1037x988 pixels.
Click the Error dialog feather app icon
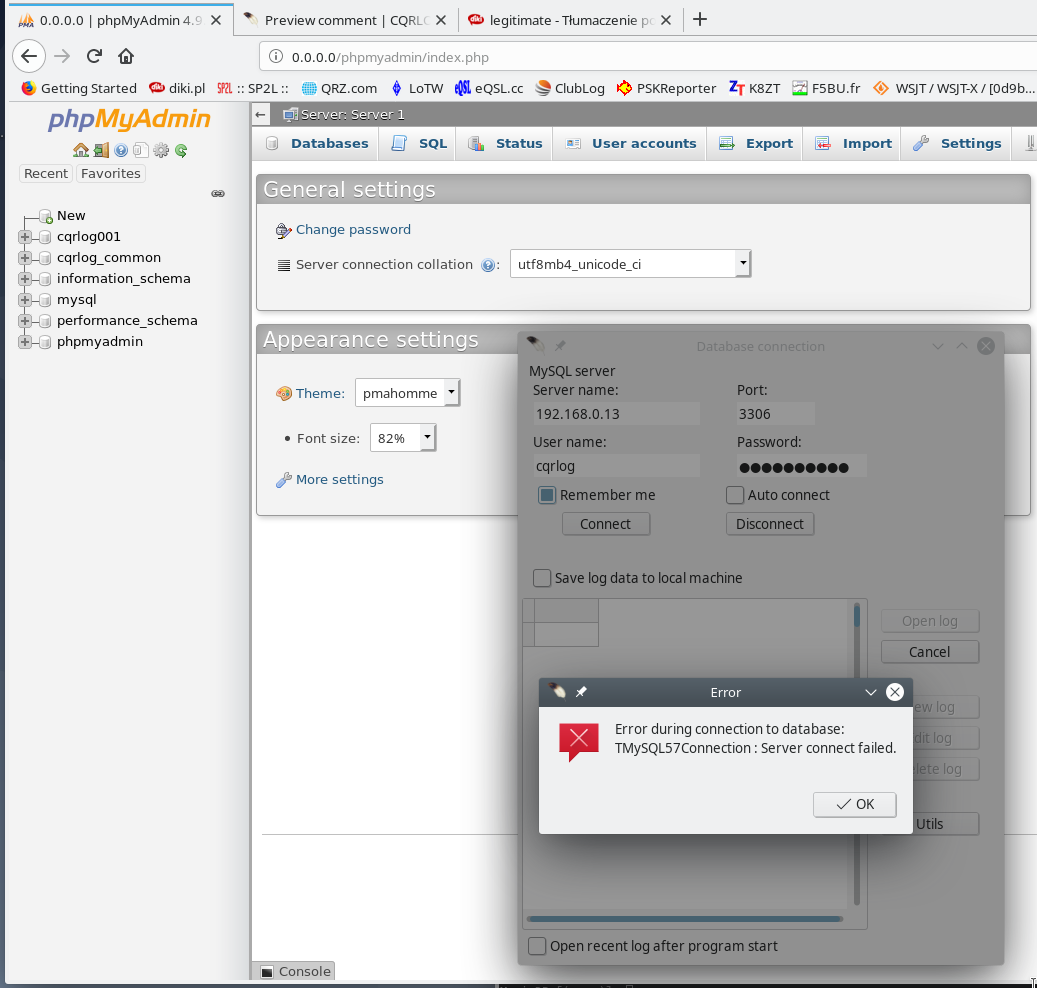click(x=558, y=691)
